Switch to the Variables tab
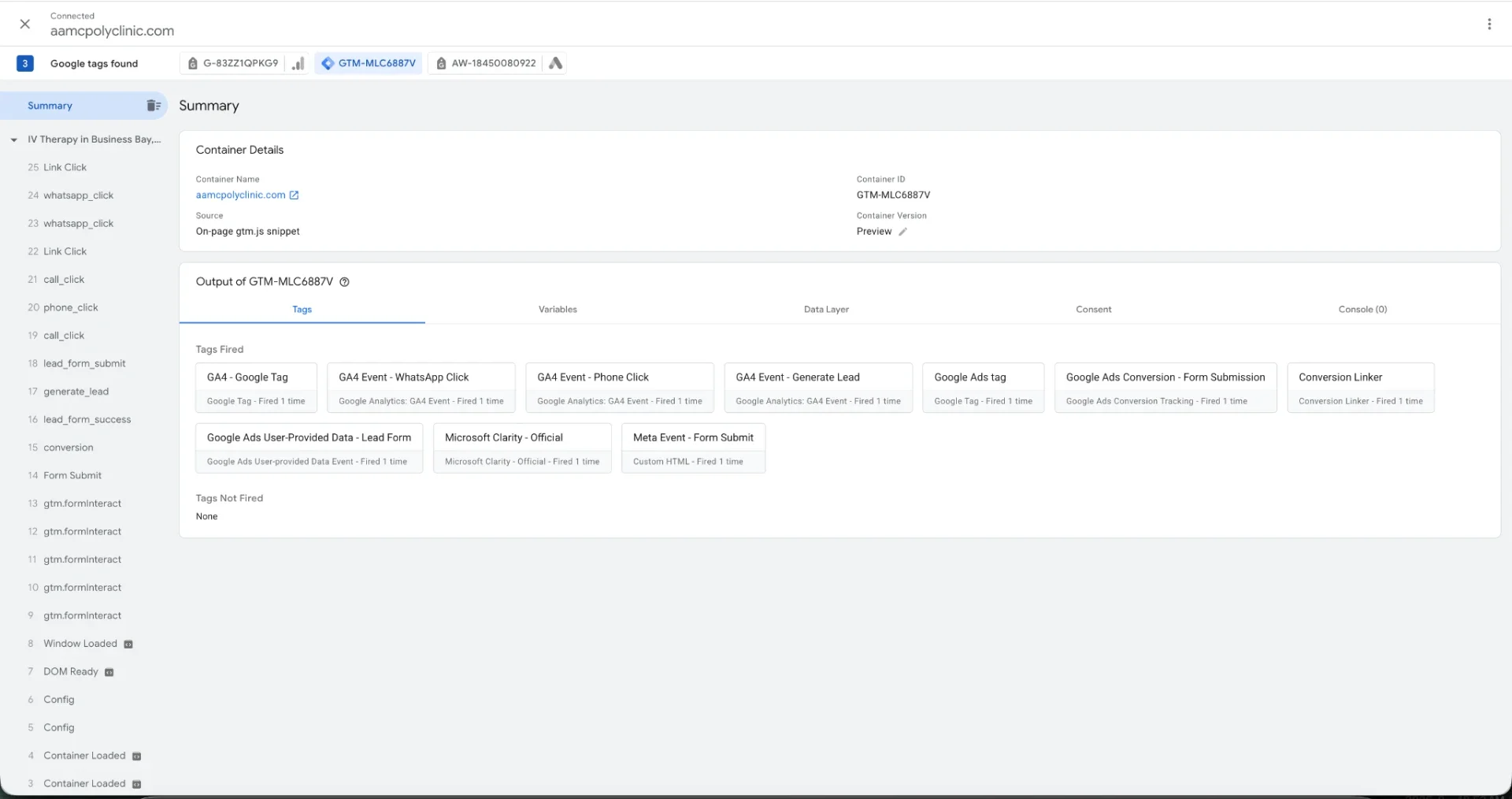Image resolution: width=1512 pixels, height=799 pixels. tap(558, 310)
